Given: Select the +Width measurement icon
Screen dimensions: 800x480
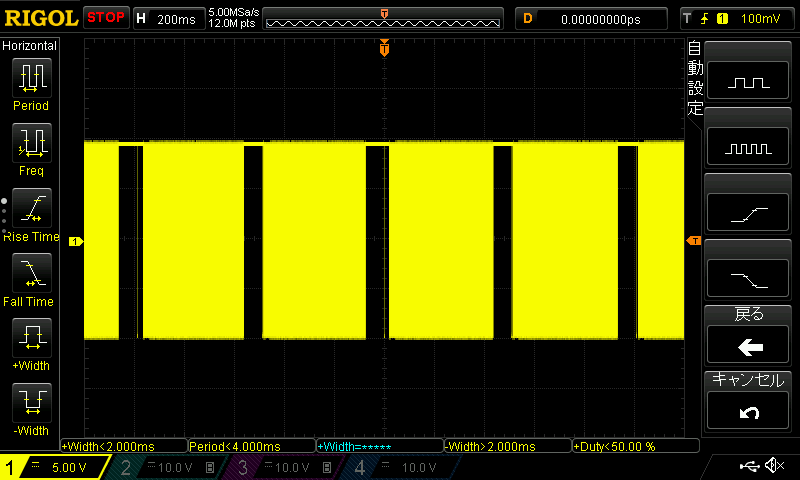Looking at the screenshot, I should click(x=32, y=338).
